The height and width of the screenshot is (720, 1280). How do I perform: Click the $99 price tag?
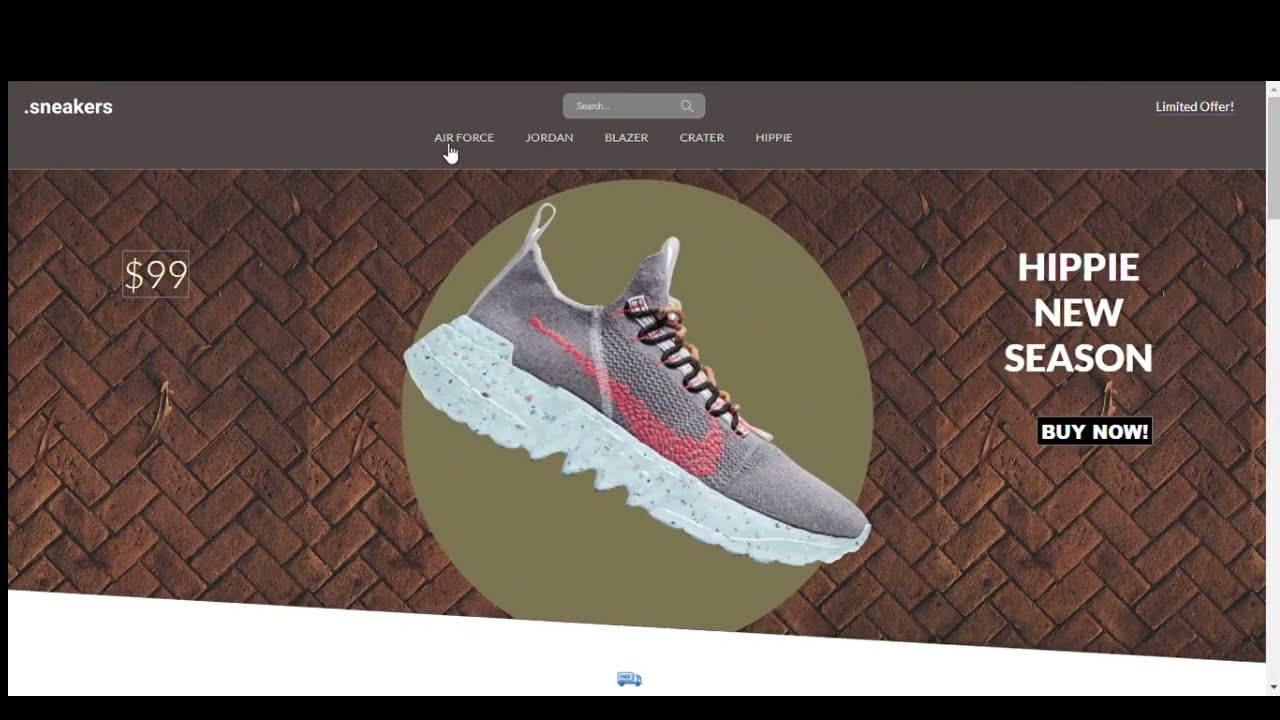(x=155, y=275)
